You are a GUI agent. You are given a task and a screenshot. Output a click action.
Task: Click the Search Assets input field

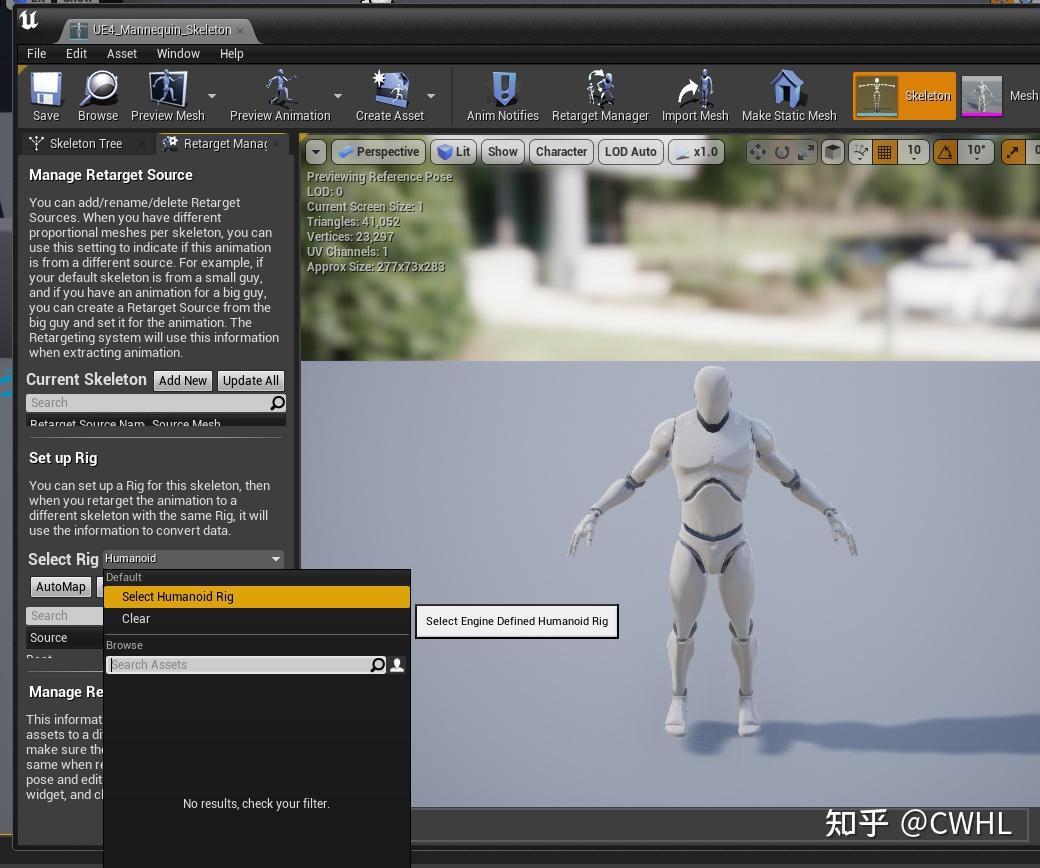[x=240, y=664]
